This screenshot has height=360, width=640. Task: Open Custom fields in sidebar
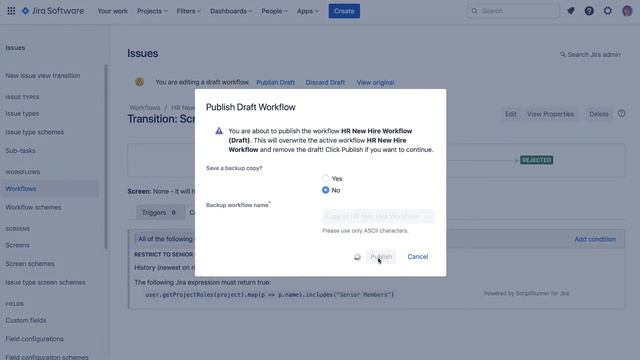click(x=26, y=320)
